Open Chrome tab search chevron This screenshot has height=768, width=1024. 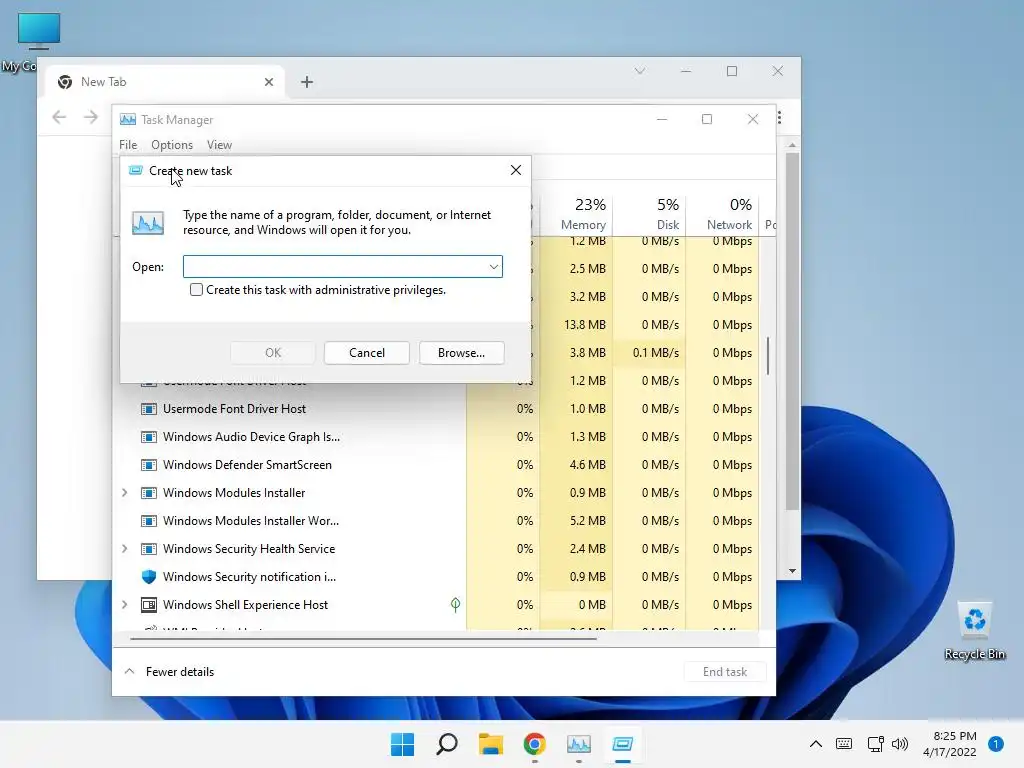point(640,71)
